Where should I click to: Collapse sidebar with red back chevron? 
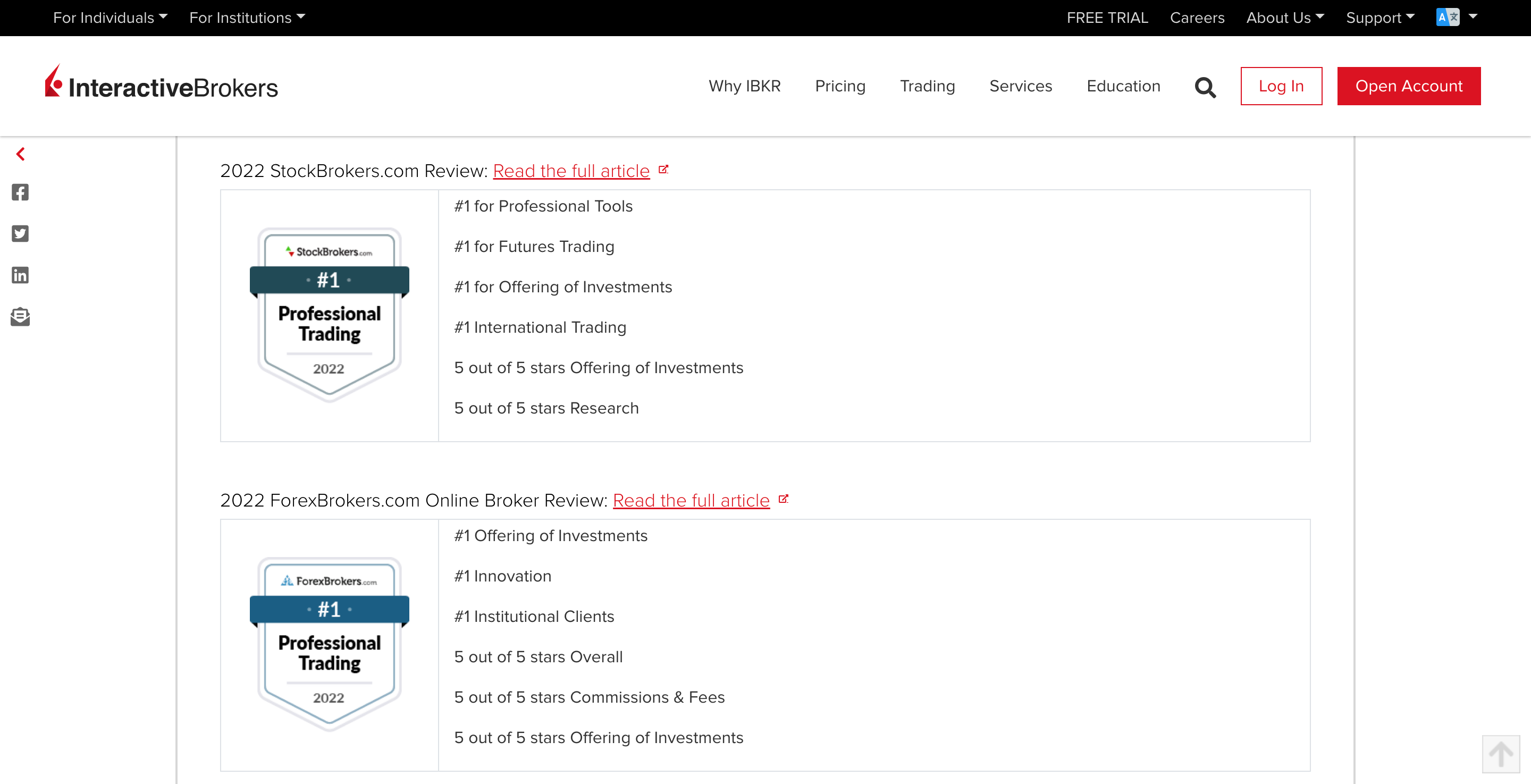click(21, 154)
